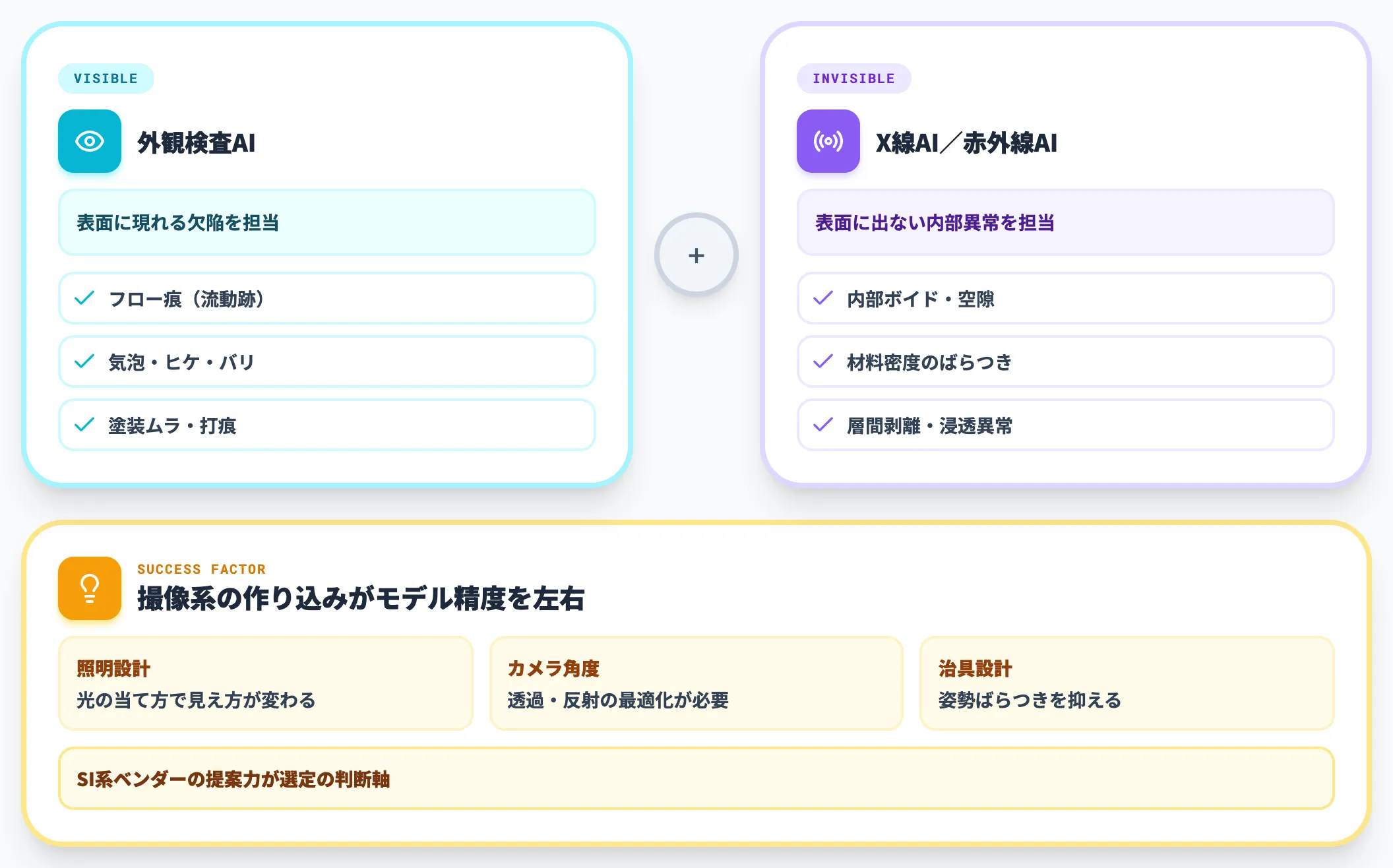Click the checkmark next to 層間剥離・浸透異常
The width and height of the screenshot is (1393, 868).
tap(823, 425)
